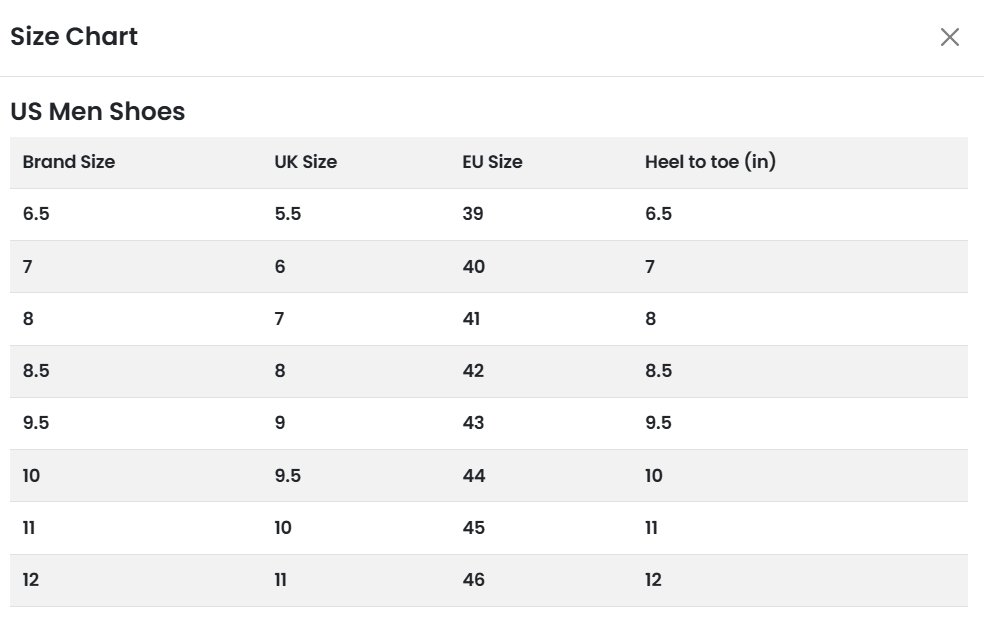984x631 pixels.
Task: Click the EU Size column header
Action: click(493, 162)
